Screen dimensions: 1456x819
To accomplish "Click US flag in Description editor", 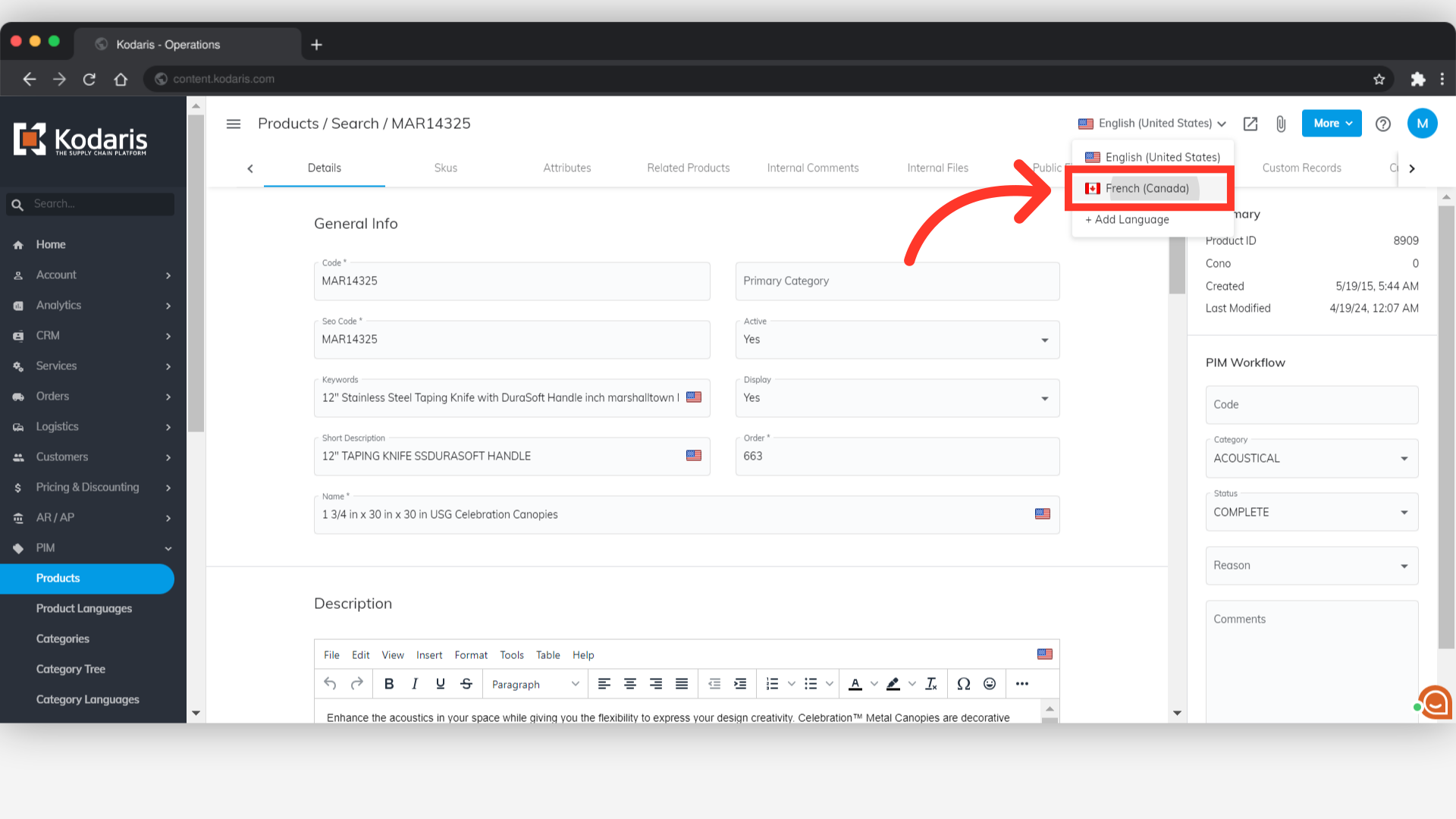I will coord(1045,654).
